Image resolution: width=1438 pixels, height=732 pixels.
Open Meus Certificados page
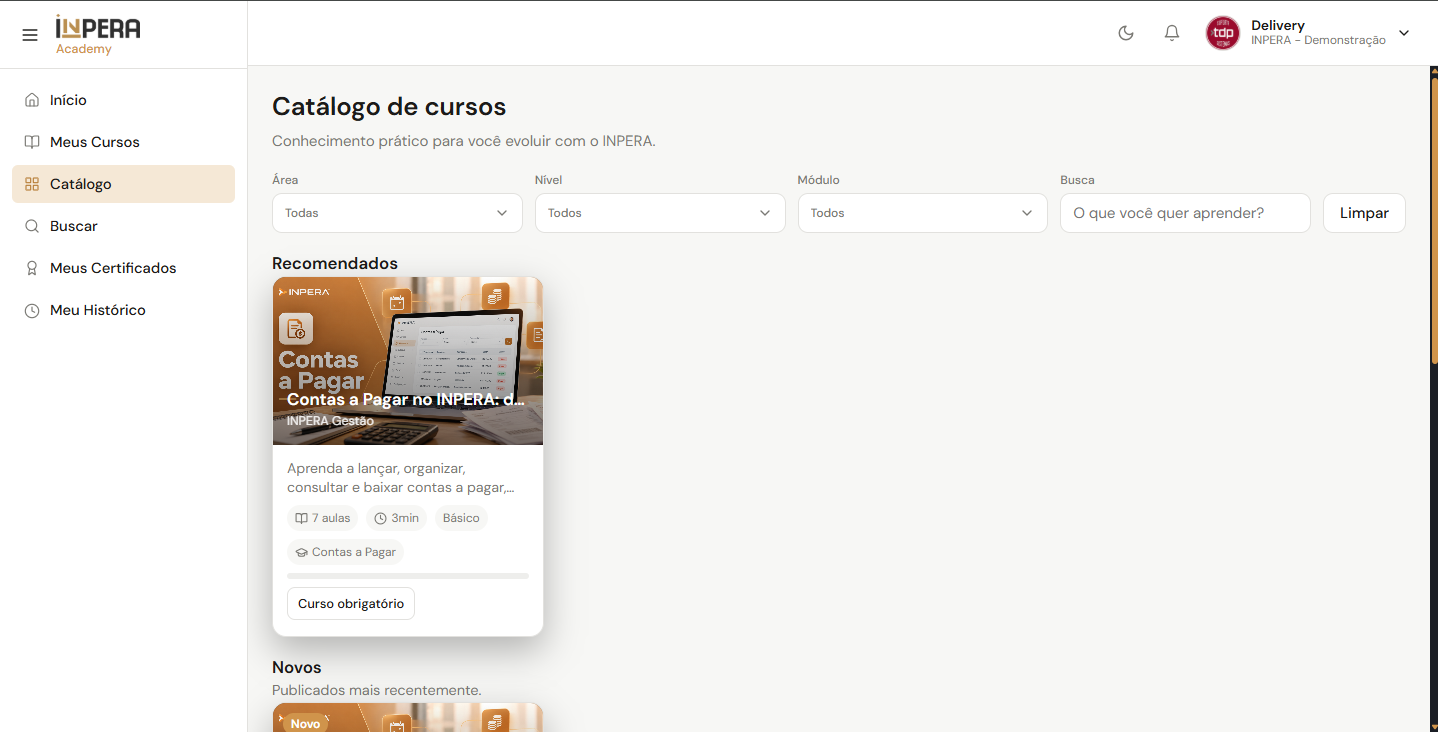pos(123,268)
